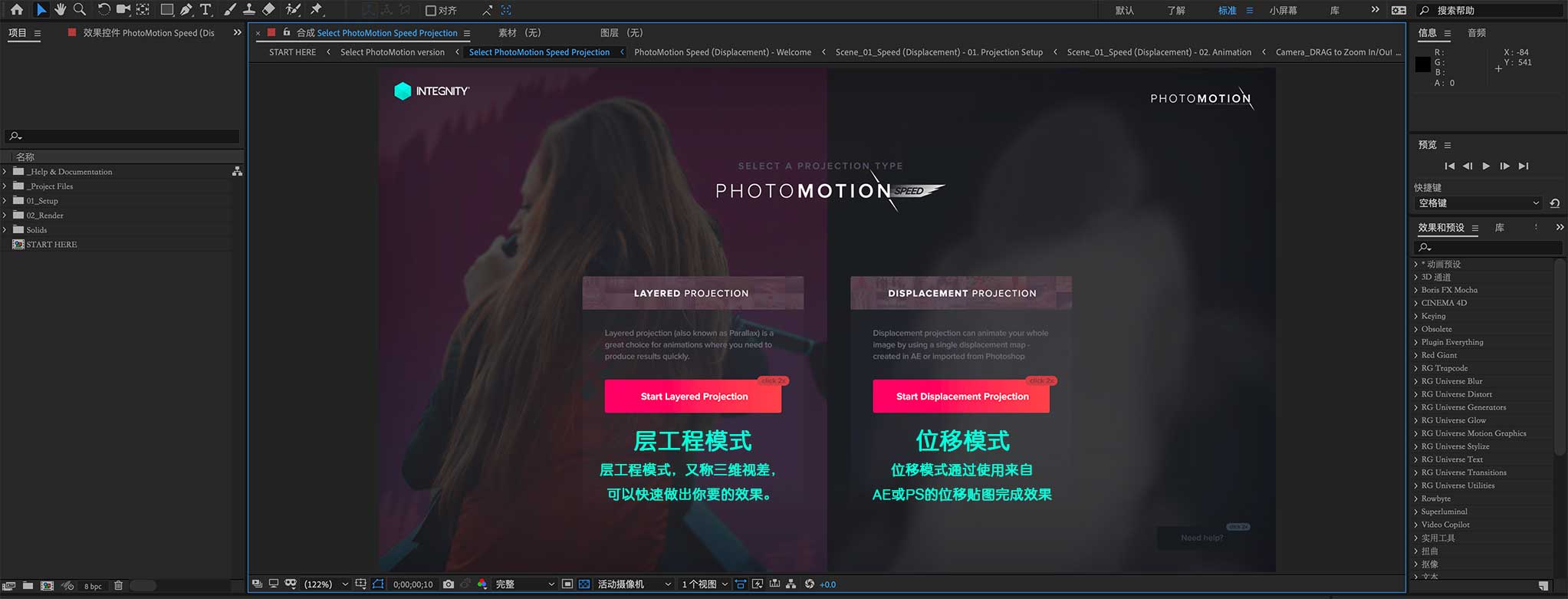This screenshot has width=1568, height=599.
Task: Open the 效果控件 PhotoMotion Speed tab
Action: pyautogui.click(x=149, y=33)
